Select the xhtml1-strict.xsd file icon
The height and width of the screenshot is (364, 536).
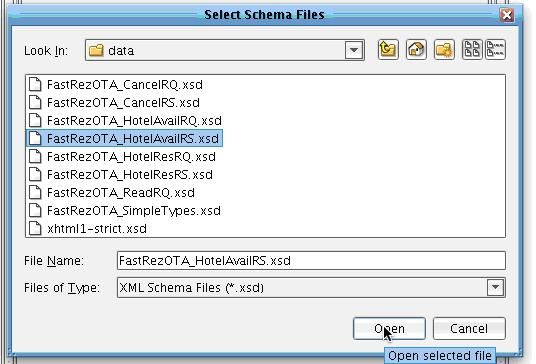pos(35,228)
